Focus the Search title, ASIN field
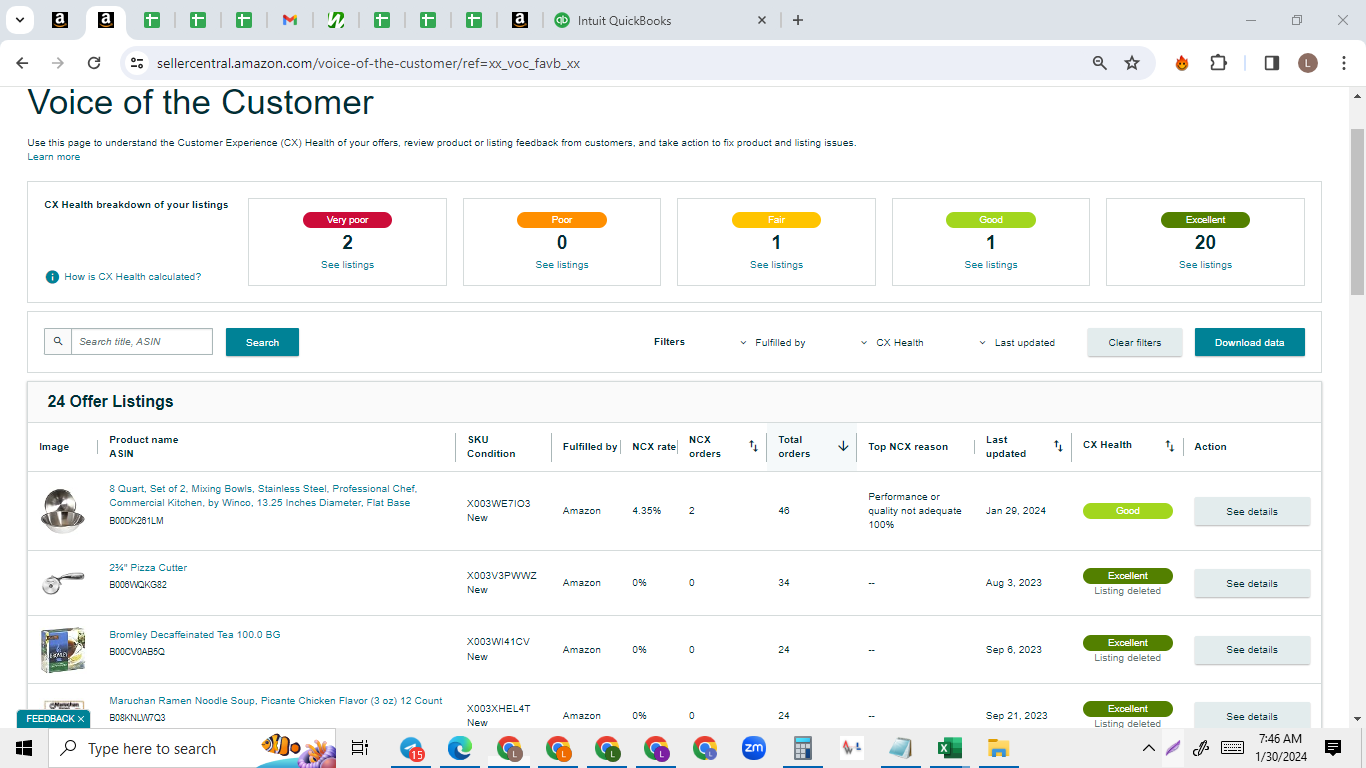The image size is (1366, 768). (142, 342)
